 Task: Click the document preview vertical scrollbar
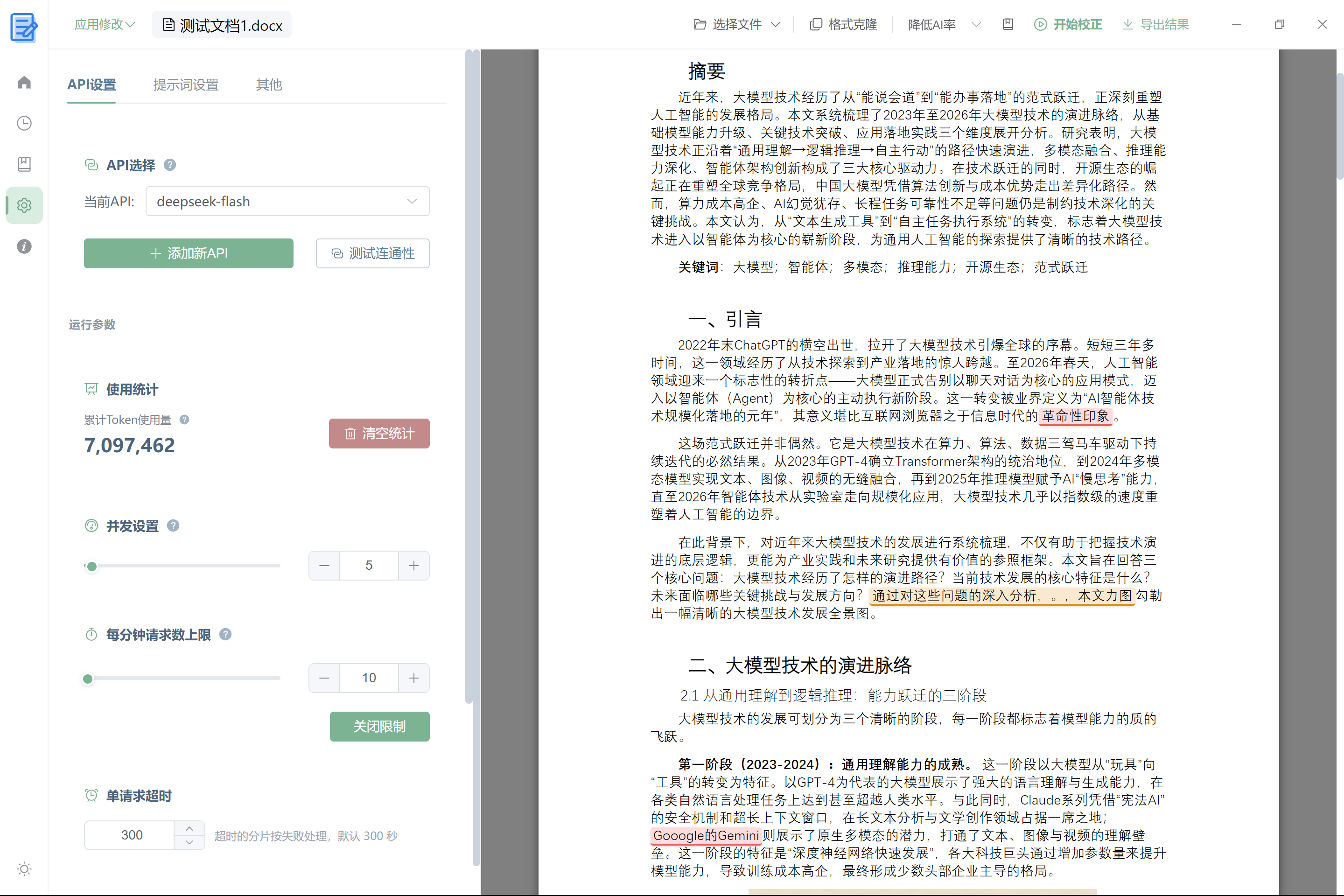[x=1339, y=126]
